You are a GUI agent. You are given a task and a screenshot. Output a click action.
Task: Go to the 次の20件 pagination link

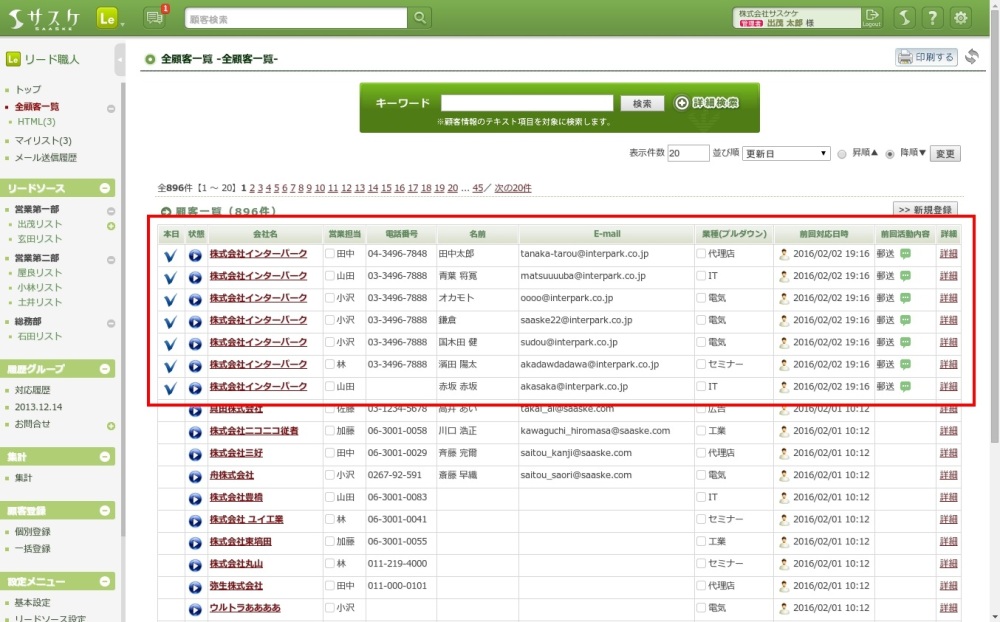[x=513, y=188]
